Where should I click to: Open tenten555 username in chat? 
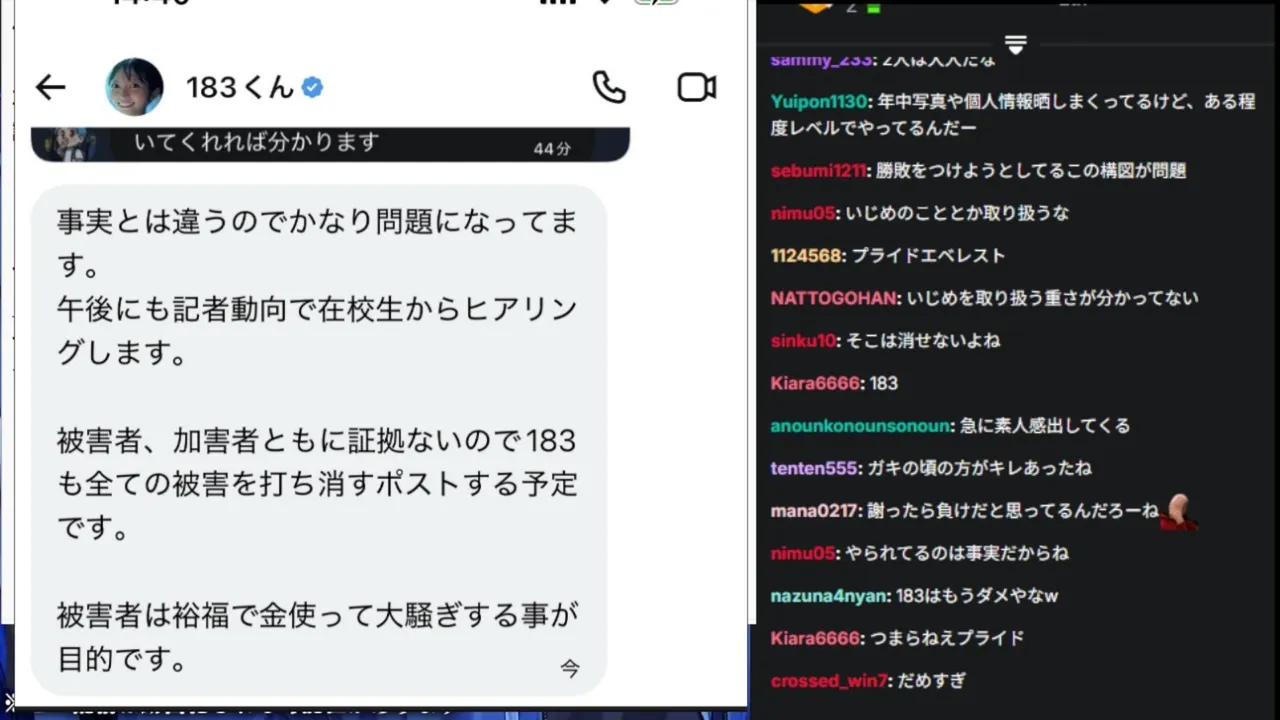(x=814, y=468)
